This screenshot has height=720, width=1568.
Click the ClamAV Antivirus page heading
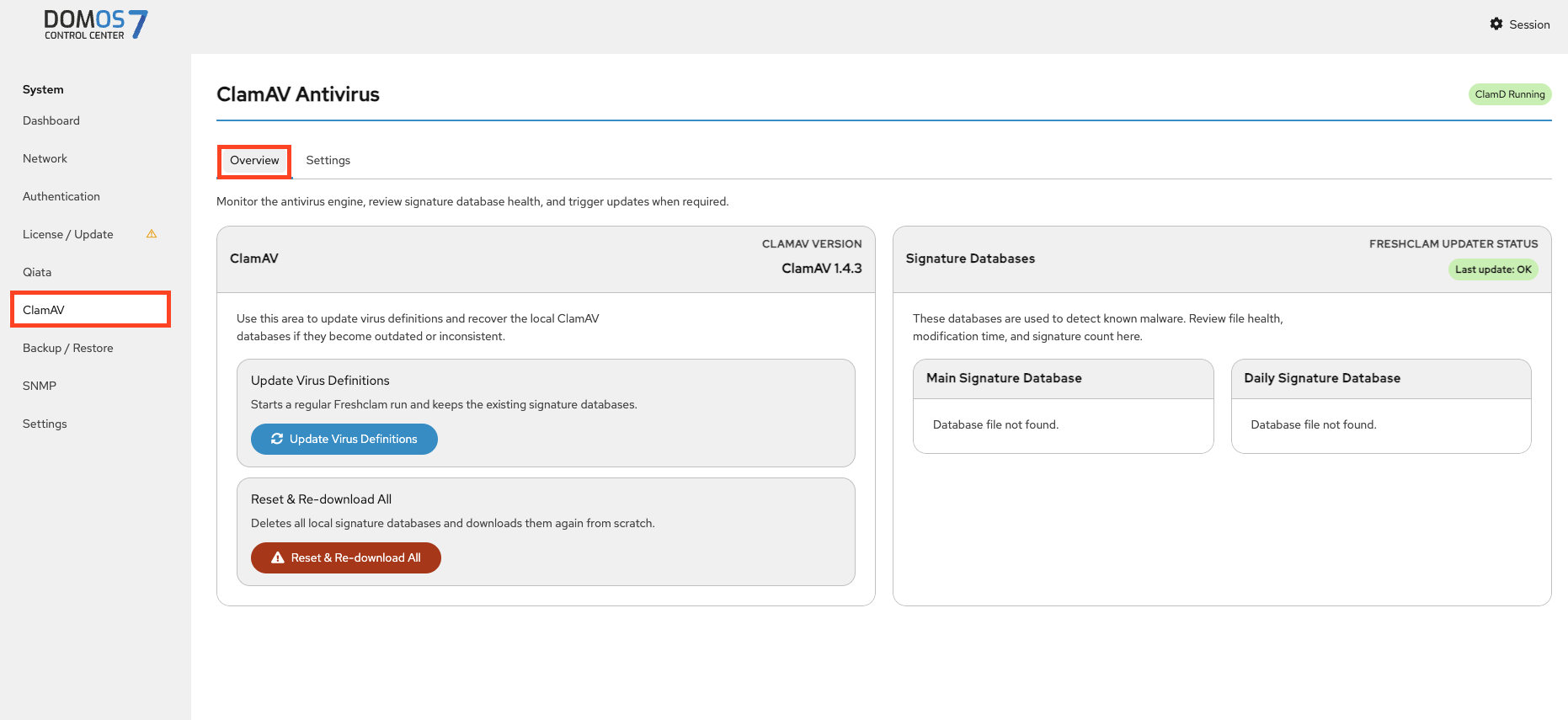point(298,94)
